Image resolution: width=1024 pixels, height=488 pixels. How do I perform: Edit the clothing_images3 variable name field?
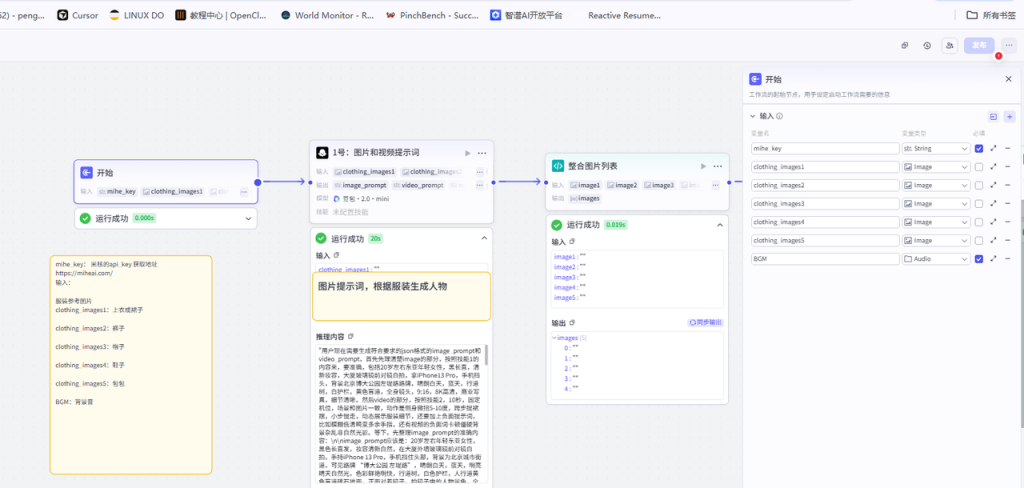click(825, 203)
